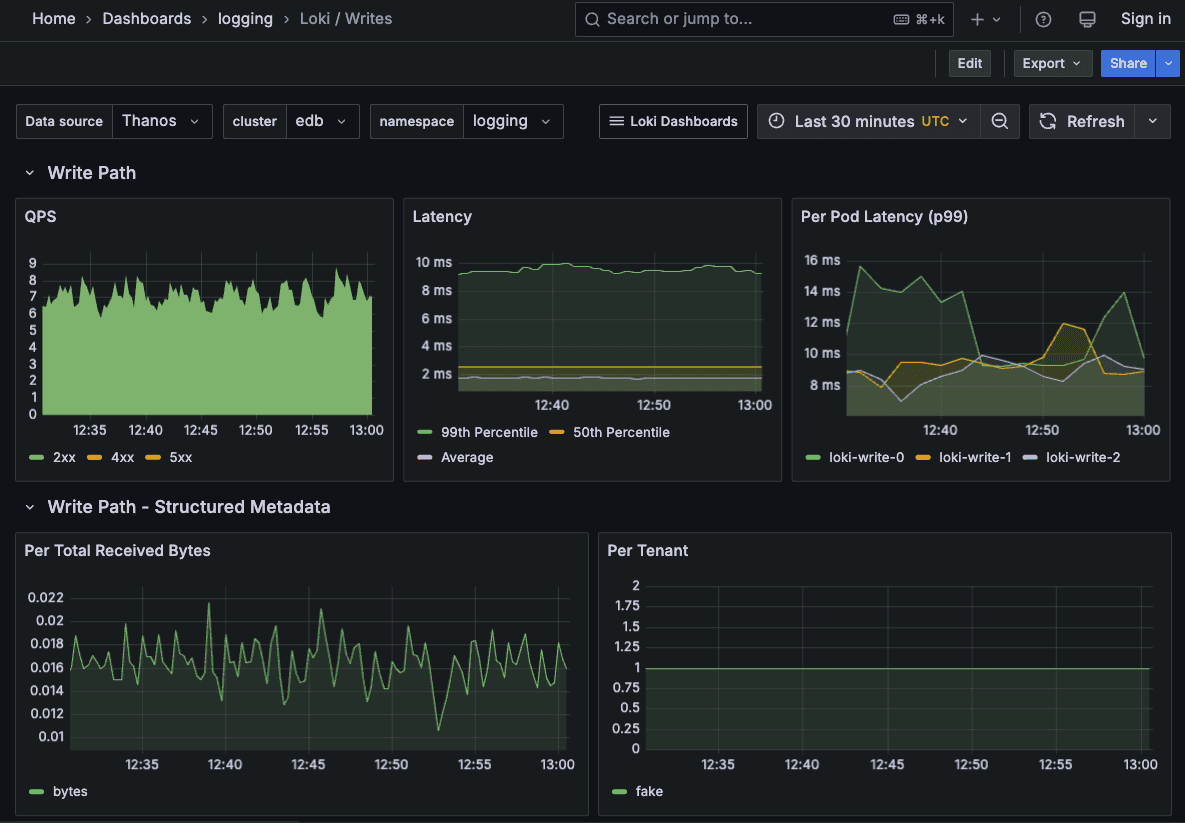Click the Loki Dashboards list icon

[616, 121]
